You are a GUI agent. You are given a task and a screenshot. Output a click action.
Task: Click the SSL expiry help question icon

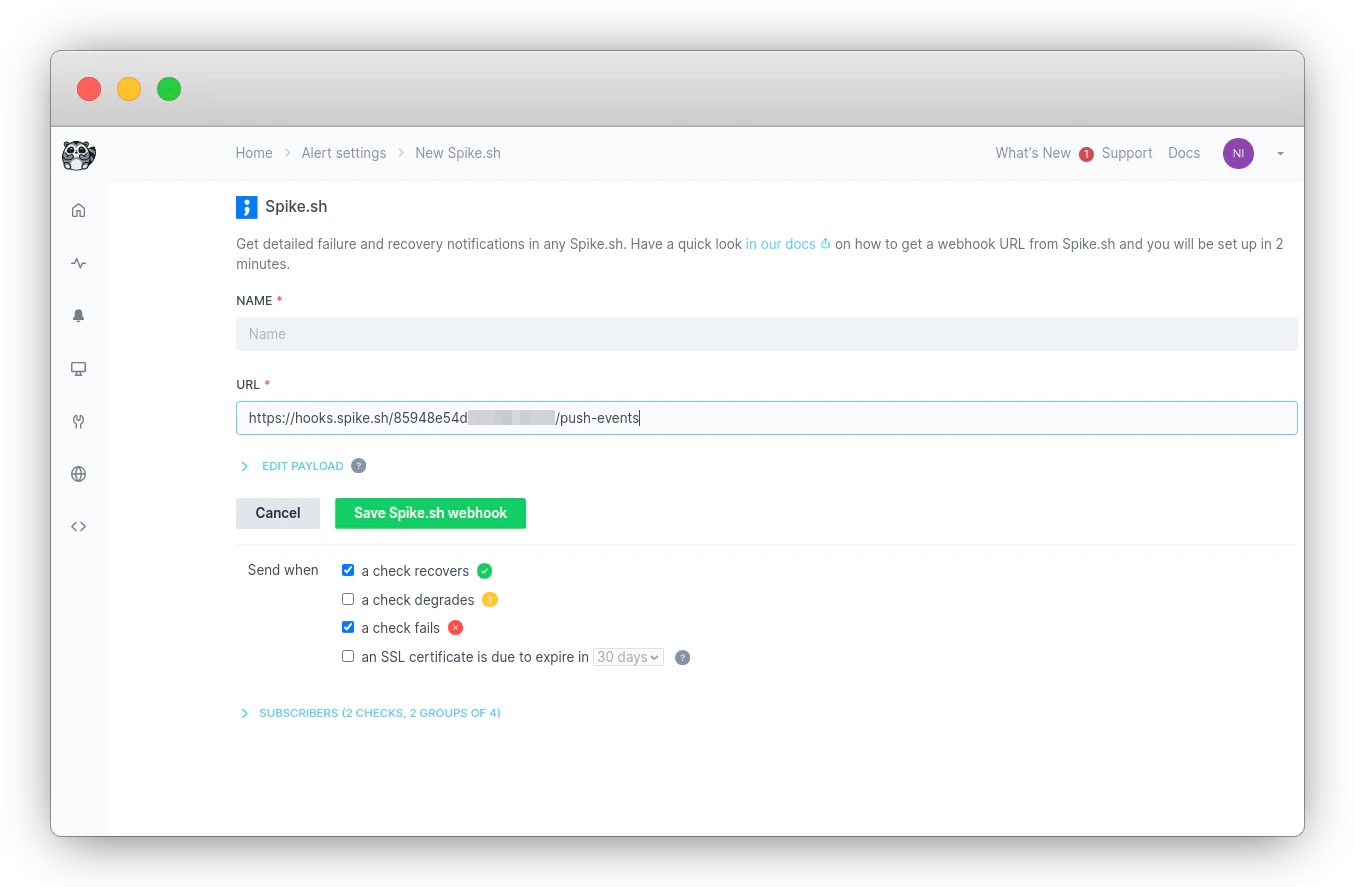683,657
